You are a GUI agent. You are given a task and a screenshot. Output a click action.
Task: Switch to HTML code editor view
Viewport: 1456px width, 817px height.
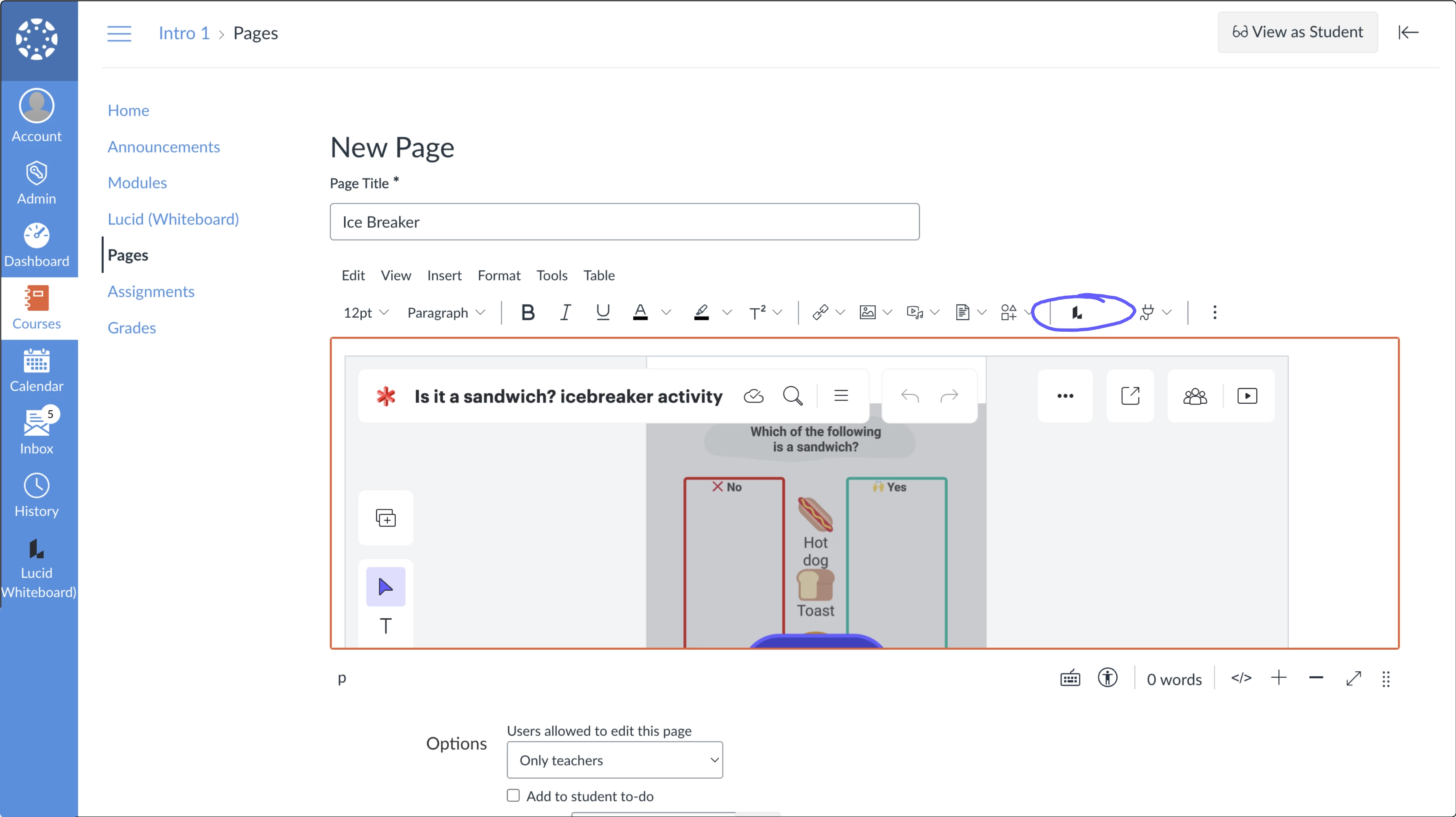click(1241, 677)
